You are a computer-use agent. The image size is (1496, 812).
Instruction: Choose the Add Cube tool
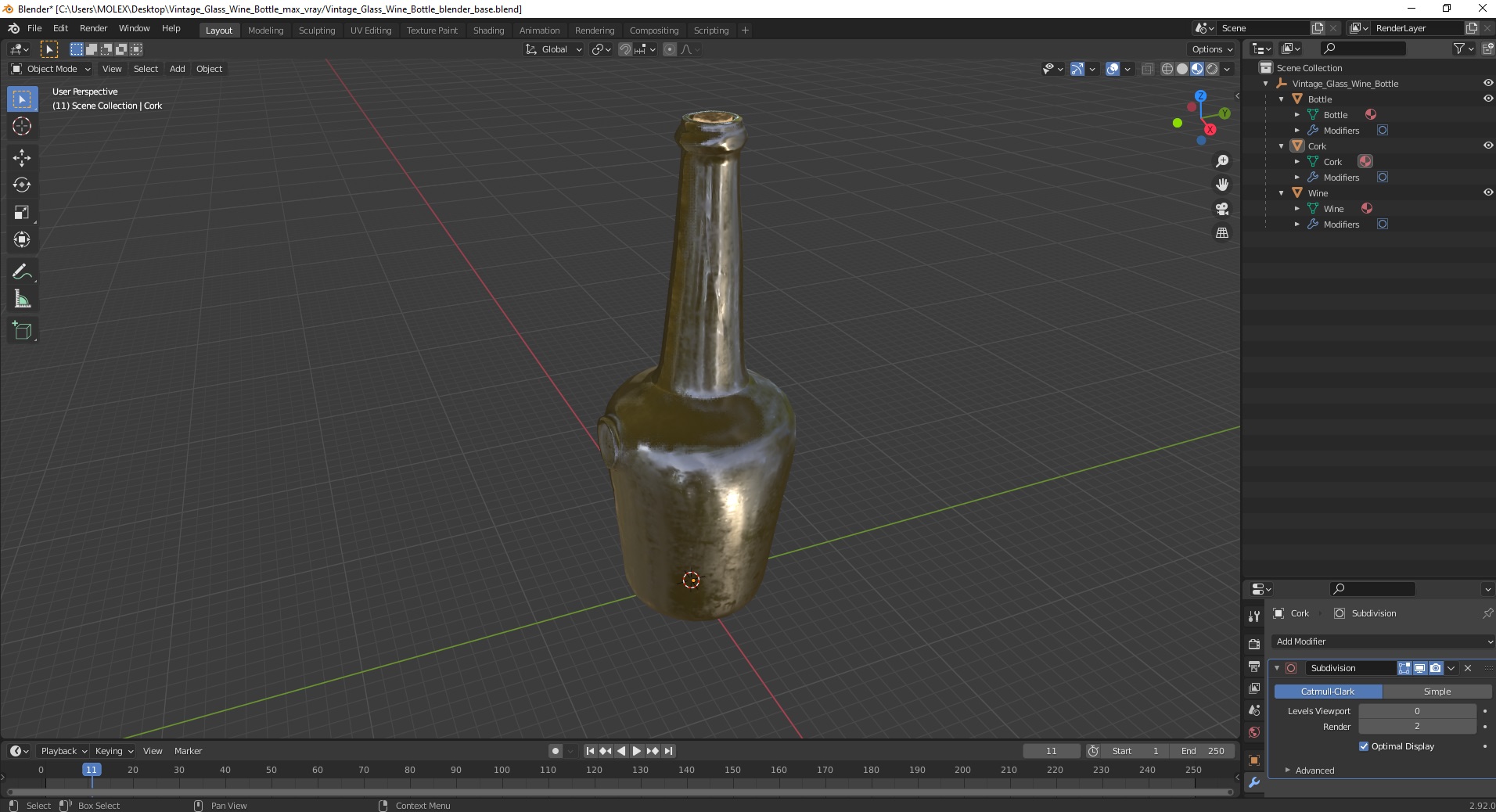click(x=22, y=330)
